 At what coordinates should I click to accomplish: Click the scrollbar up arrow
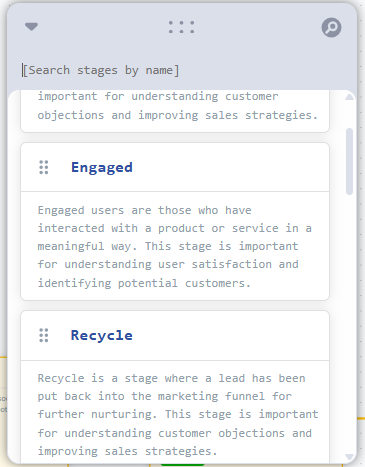pos(349,97)
